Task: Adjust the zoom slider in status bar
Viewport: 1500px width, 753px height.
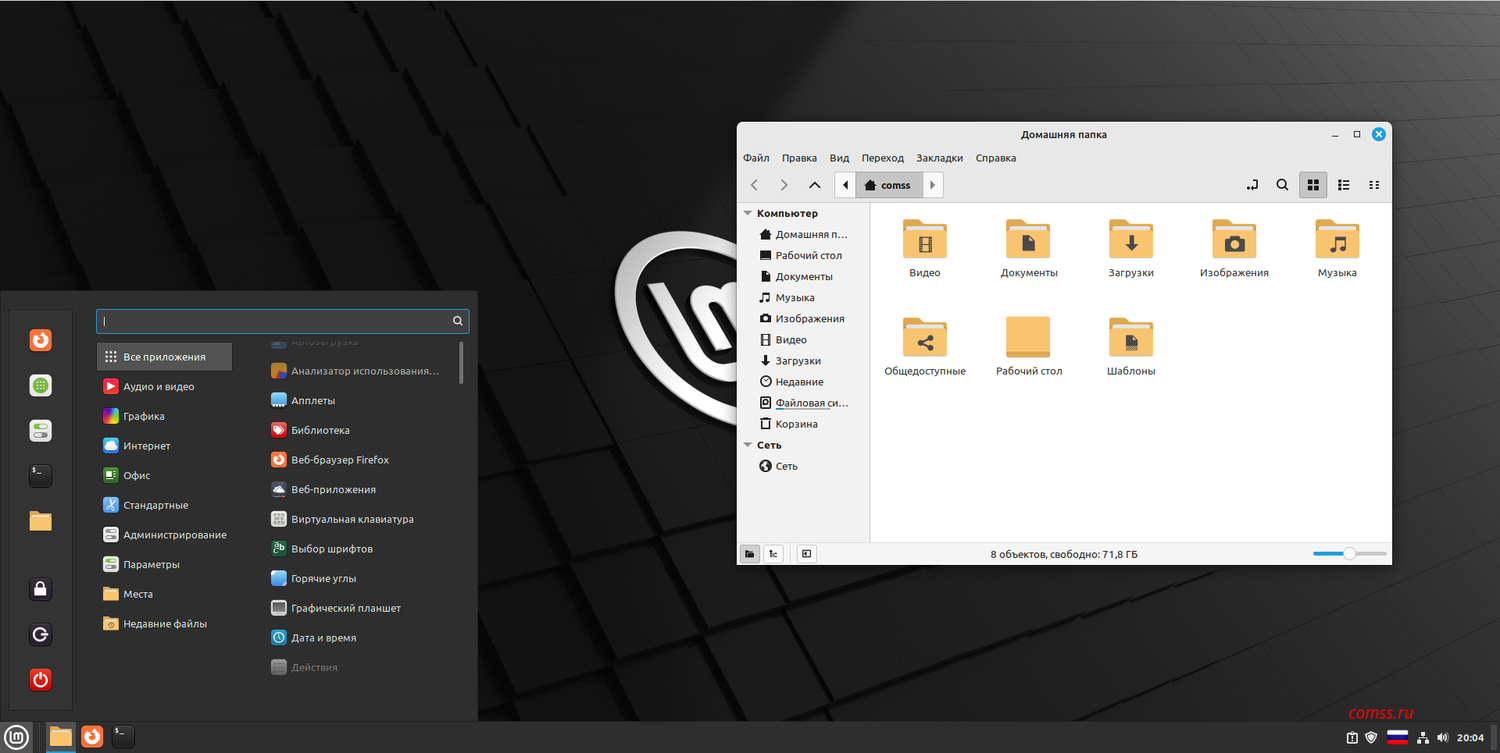Action: [1349, 554]
